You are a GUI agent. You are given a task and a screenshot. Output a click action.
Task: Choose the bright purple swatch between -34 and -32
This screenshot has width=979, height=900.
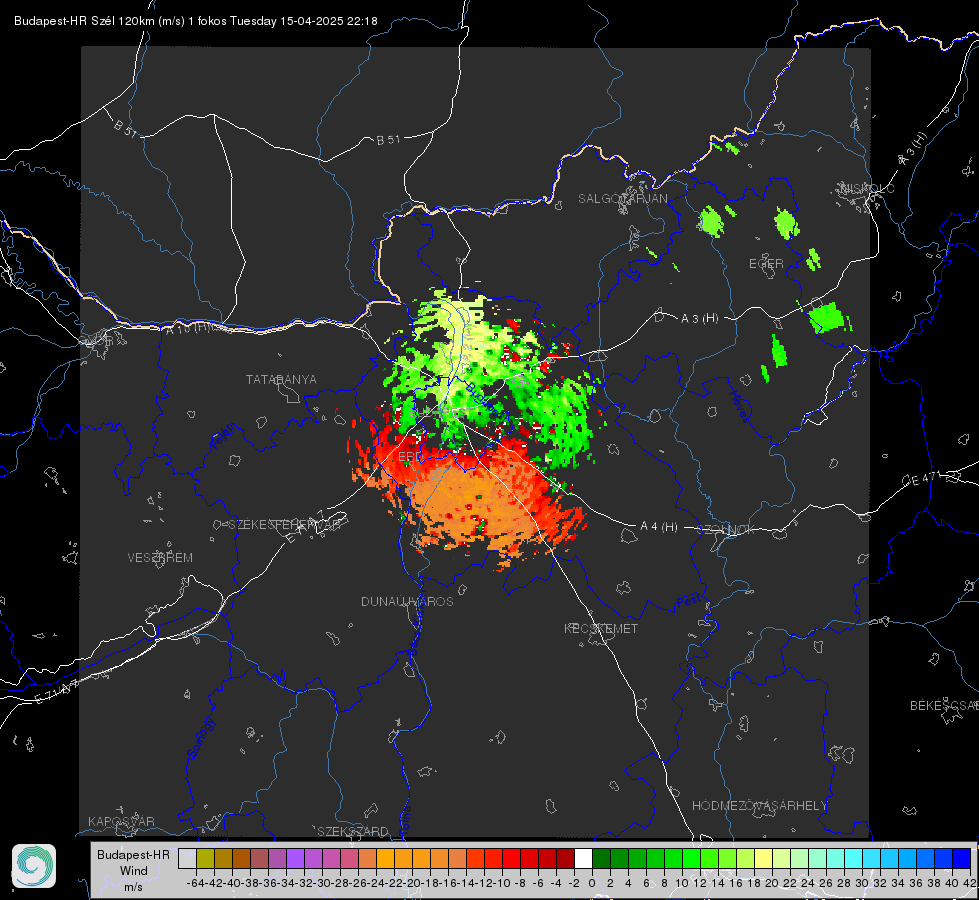295,858
